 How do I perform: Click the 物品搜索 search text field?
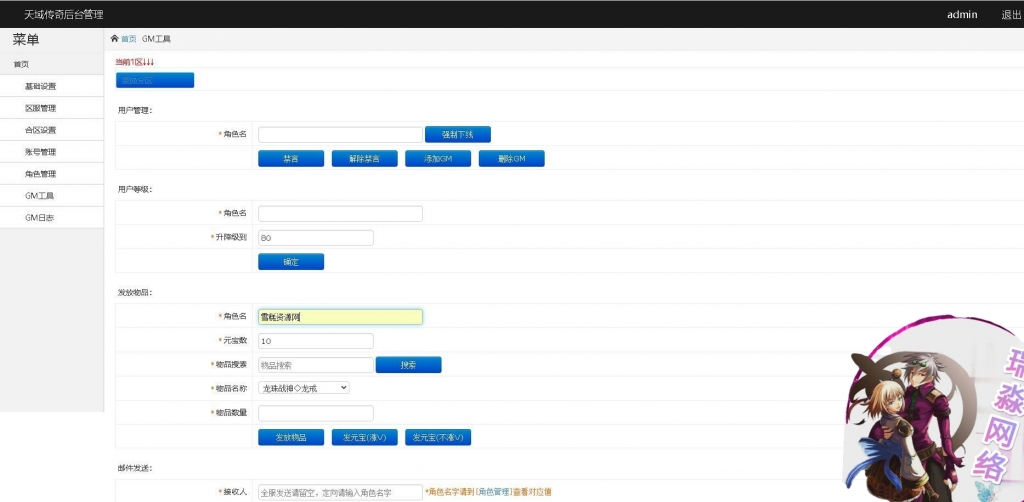point(316,365)
